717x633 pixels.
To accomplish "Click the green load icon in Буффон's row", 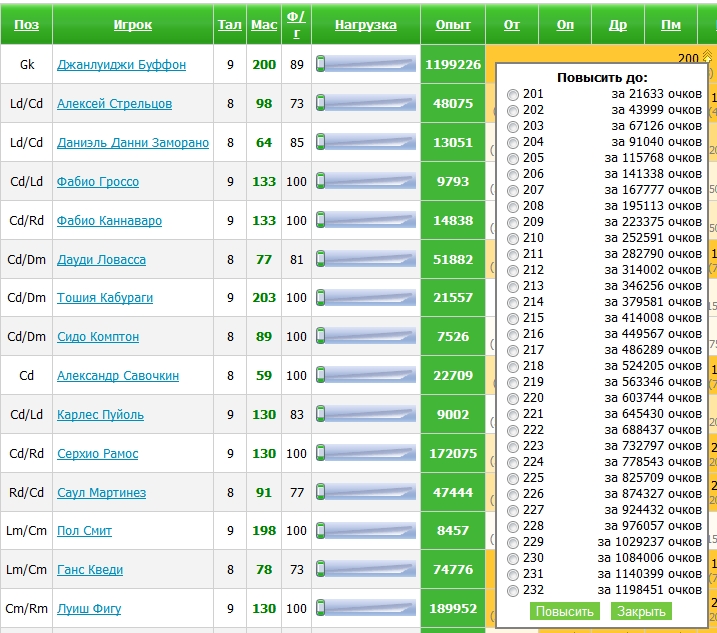I will (321, 65).
